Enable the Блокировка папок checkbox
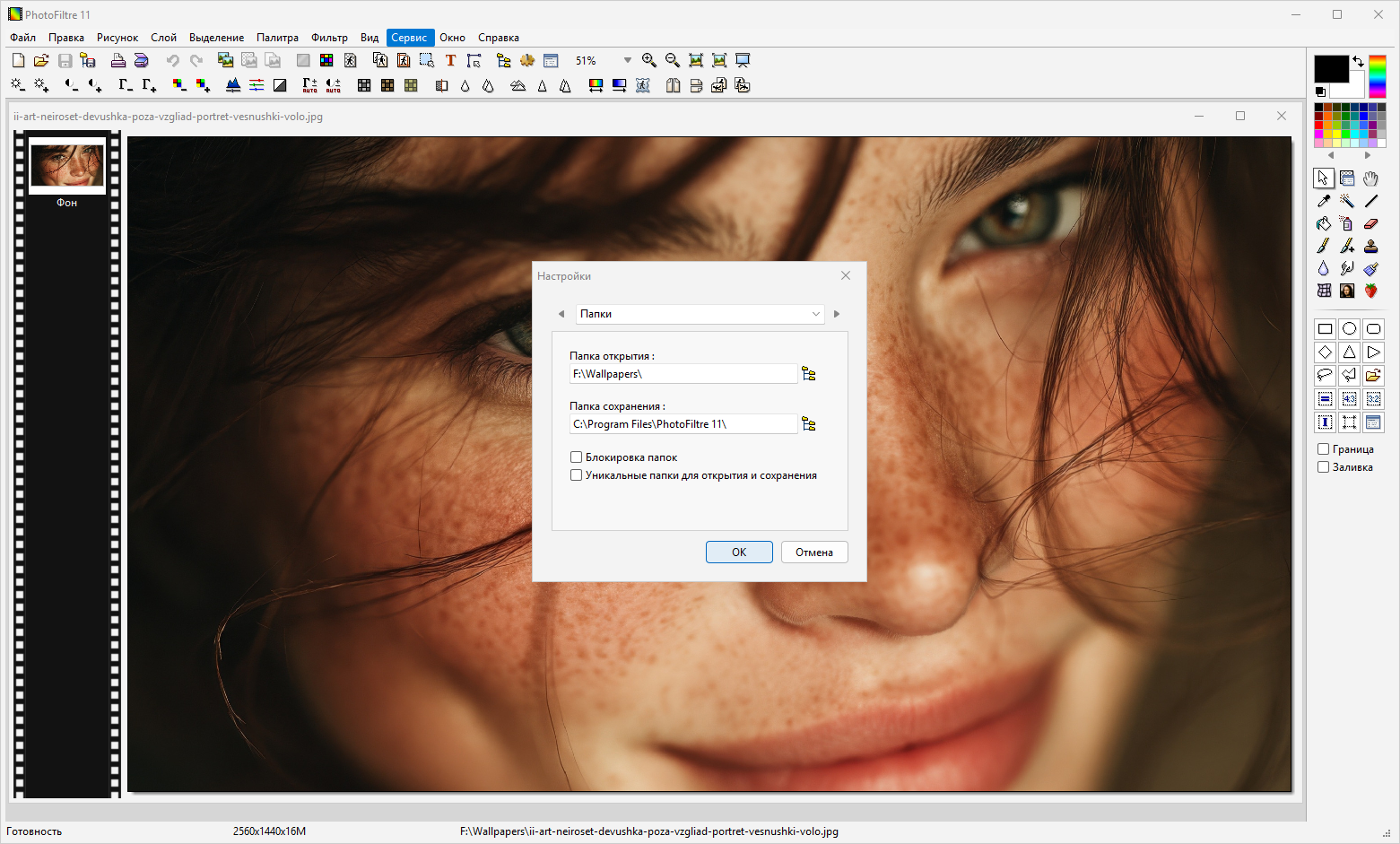 [577, 457]
